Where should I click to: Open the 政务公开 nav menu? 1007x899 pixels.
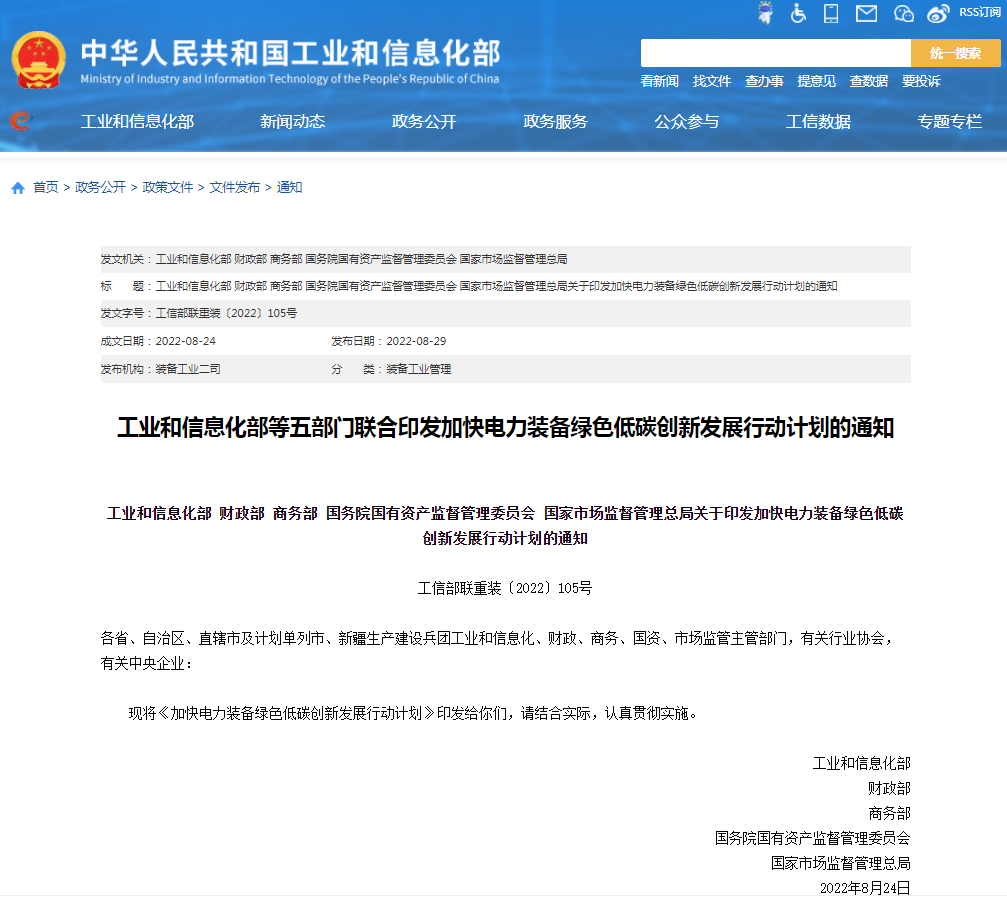[x=424, y=121]
